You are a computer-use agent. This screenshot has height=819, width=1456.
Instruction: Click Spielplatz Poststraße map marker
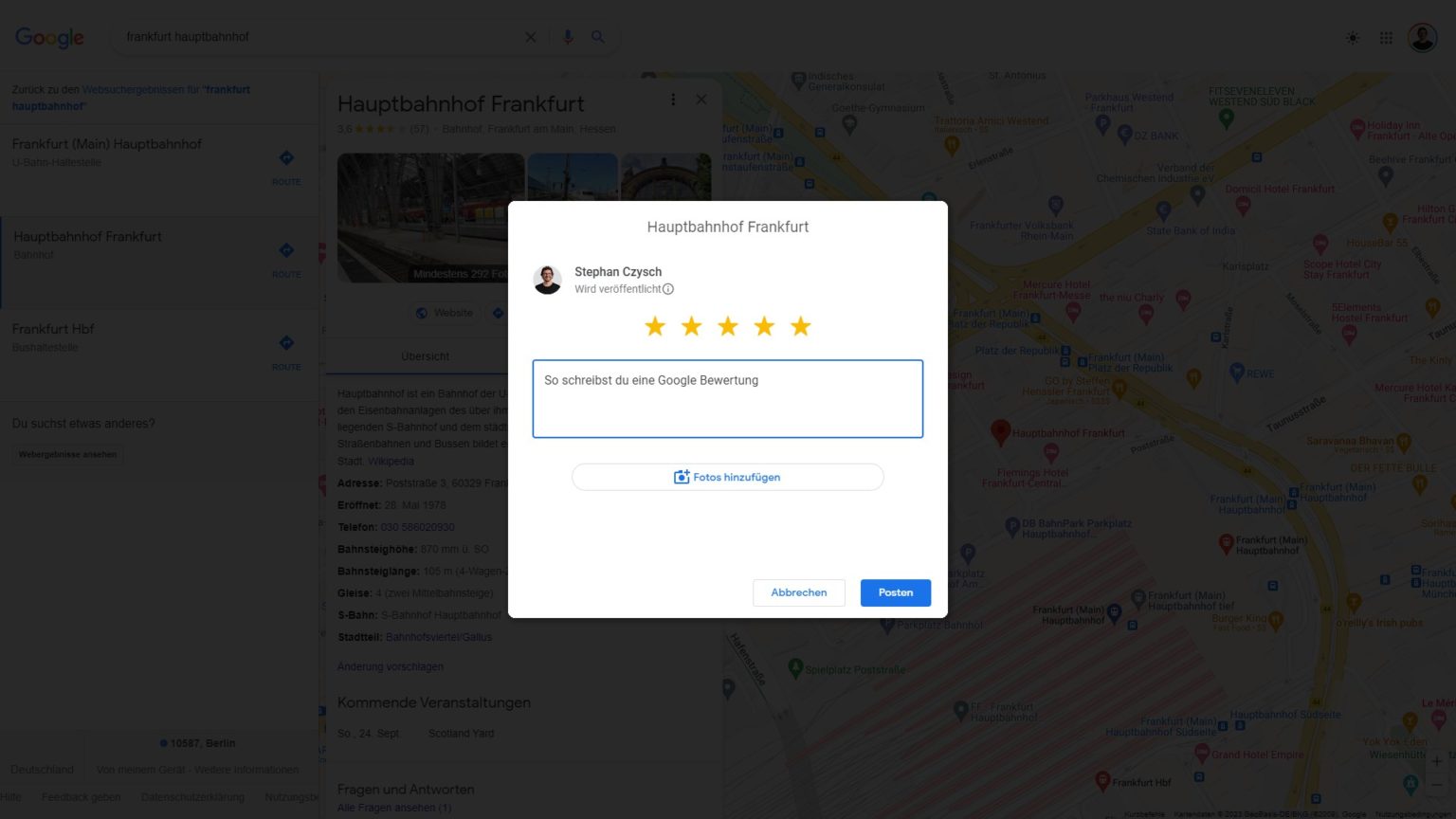[795, 667]
